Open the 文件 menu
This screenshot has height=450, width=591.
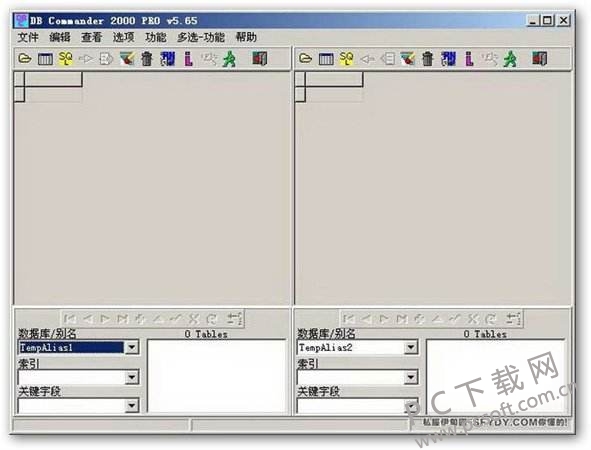coord(28,37)
